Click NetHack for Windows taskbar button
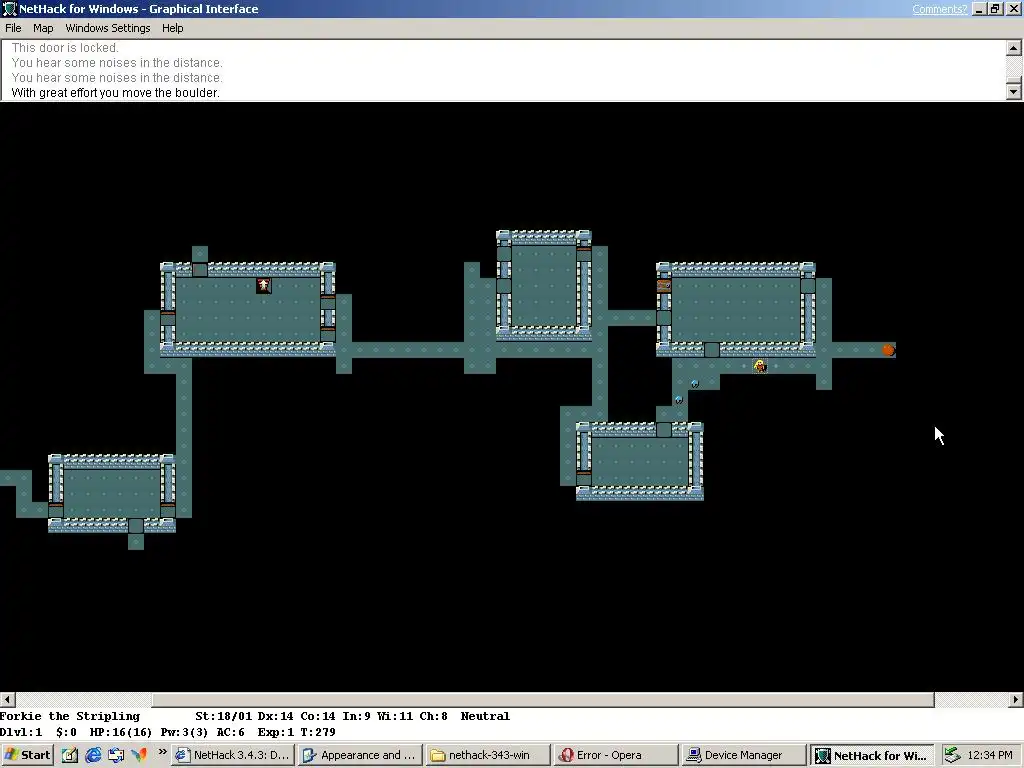 click(872, 755)
